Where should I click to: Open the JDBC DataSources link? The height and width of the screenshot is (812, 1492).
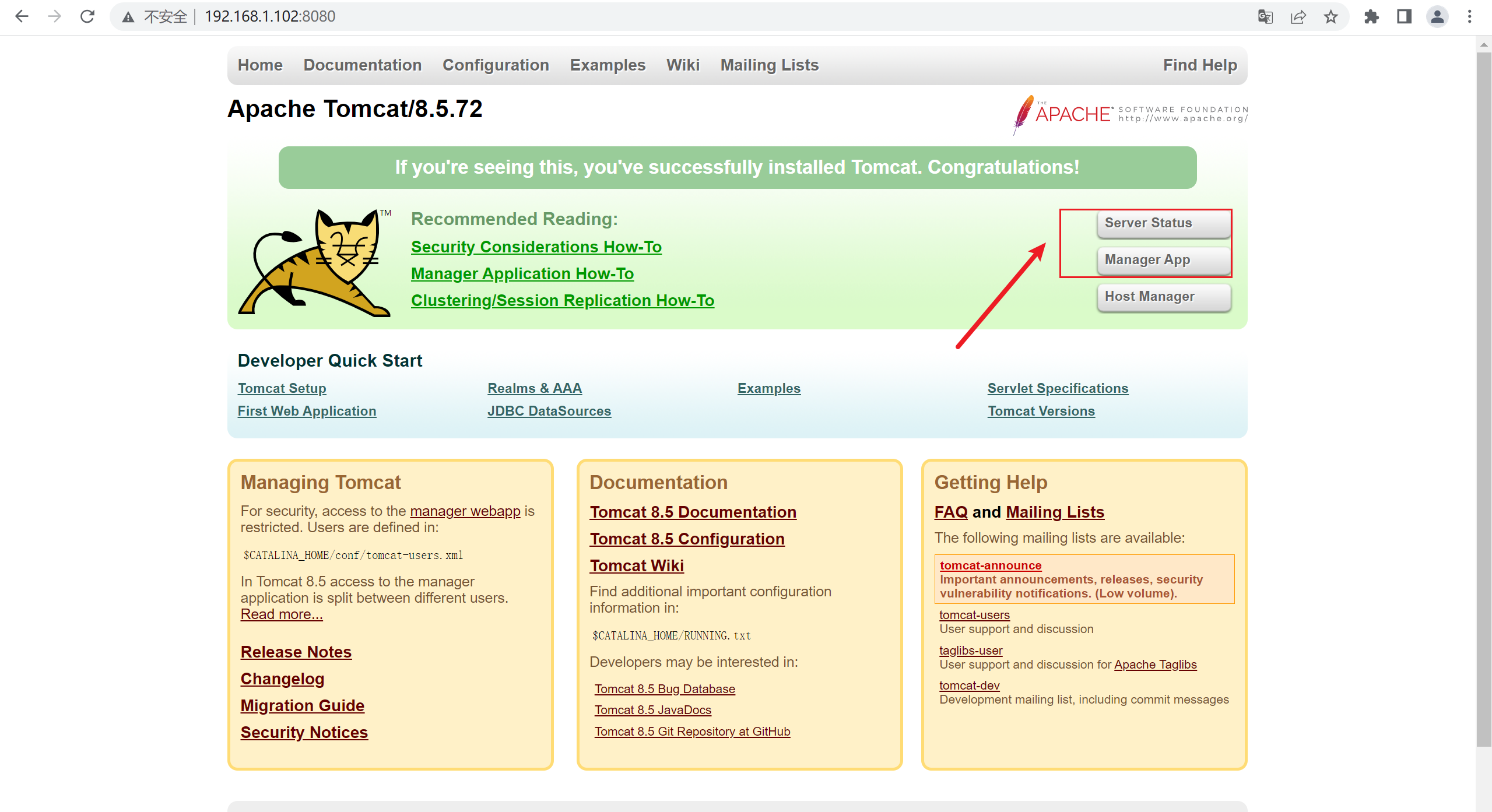click(549, 411)
